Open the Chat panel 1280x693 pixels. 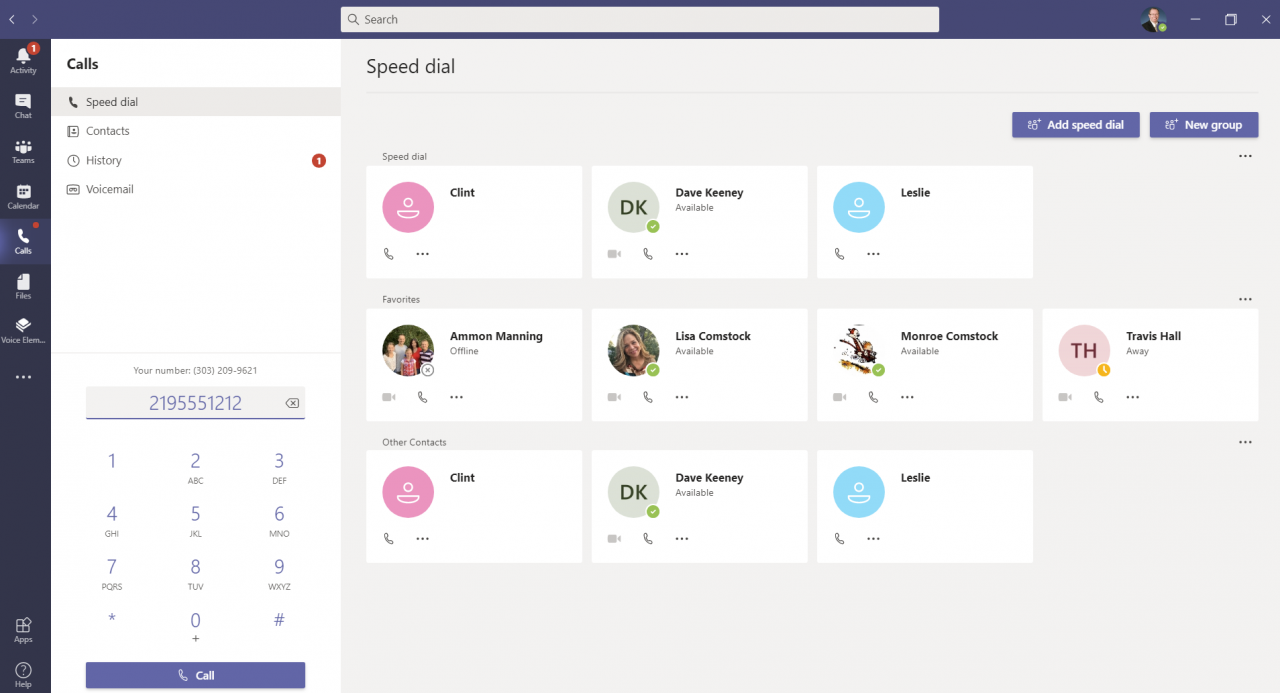pos(23,104)
